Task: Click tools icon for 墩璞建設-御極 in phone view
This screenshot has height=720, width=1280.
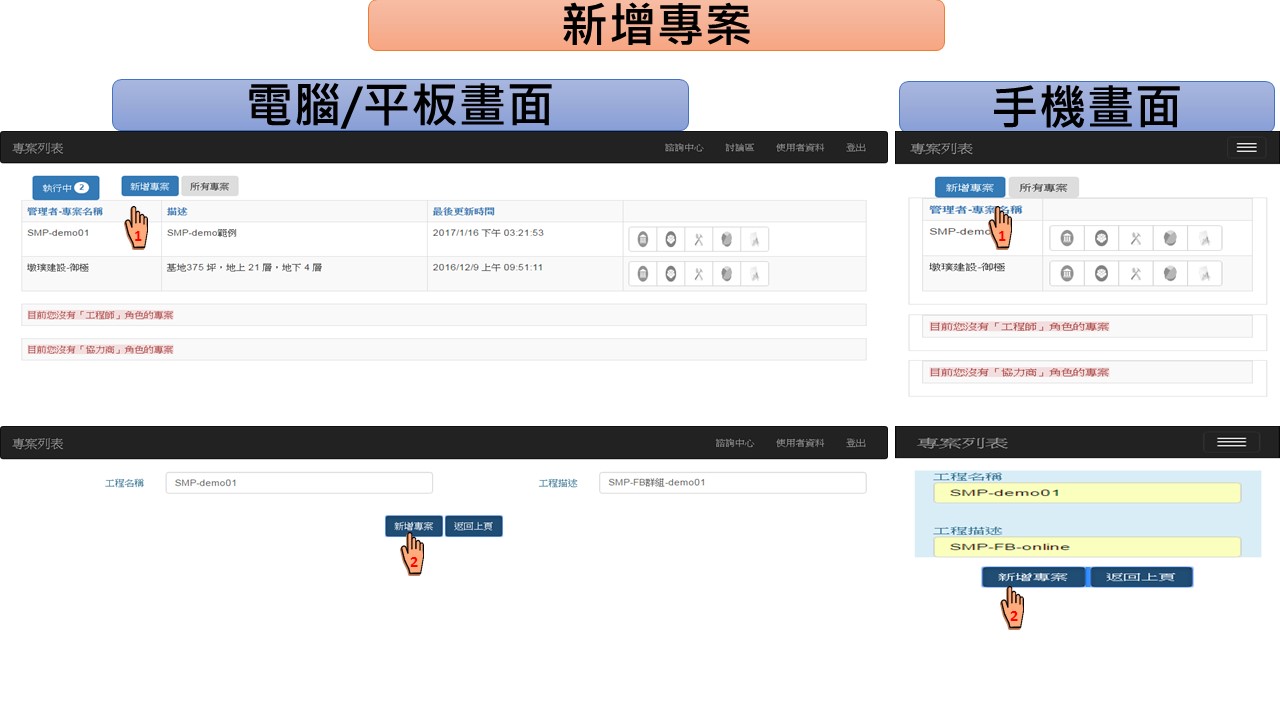Action: [x=1135, y=274]
